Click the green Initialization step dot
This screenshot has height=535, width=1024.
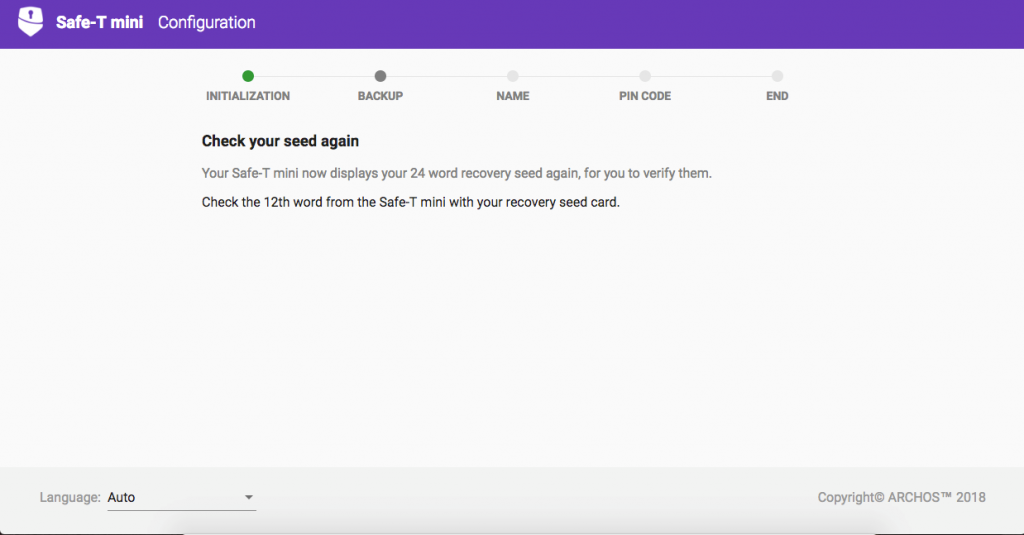(248, 76)
